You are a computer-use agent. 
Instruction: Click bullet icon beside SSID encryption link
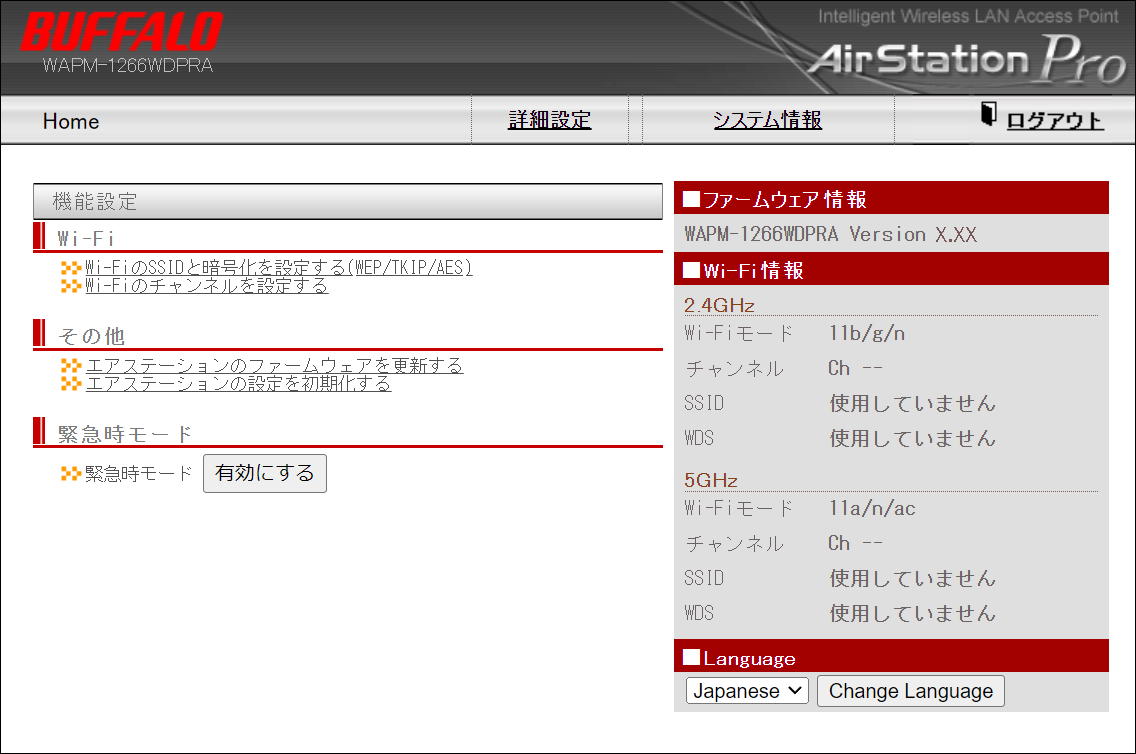tap(71, 269)
